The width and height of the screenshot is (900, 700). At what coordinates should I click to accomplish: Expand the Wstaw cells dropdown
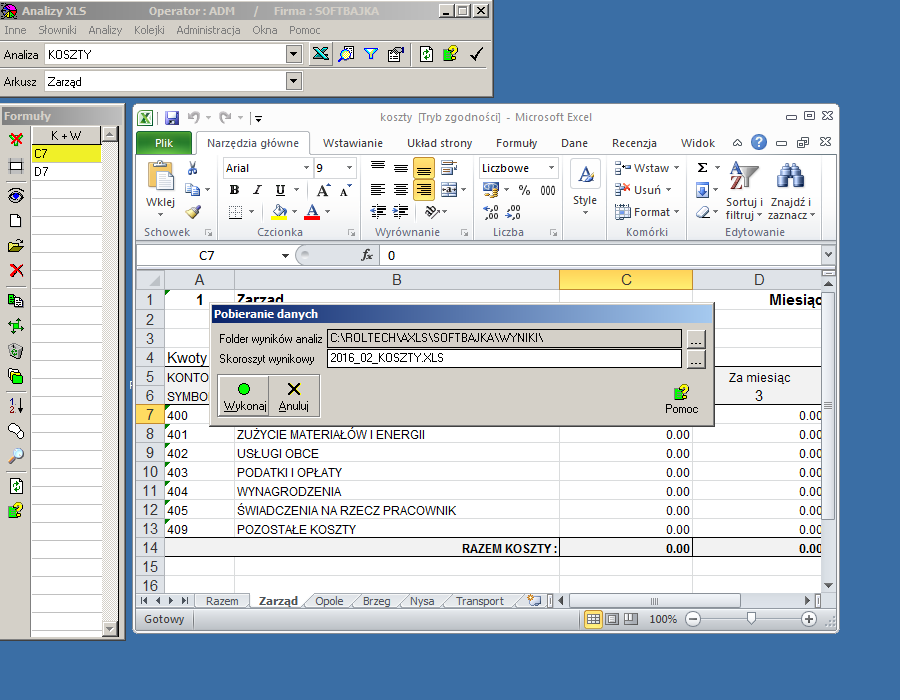point(677,168)
